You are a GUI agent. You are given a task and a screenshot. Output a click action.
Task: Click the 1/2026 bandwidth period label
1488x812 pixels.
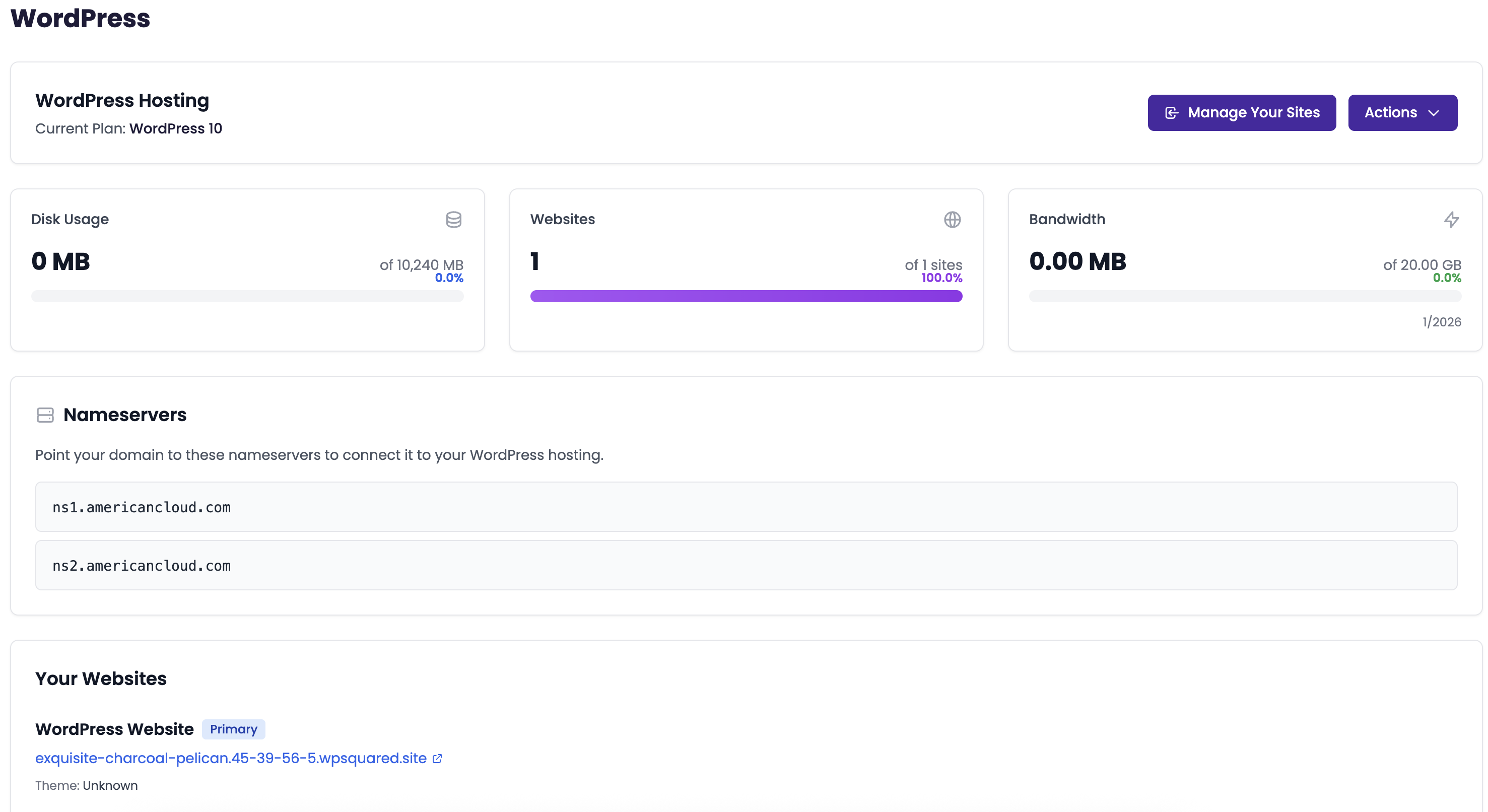coord(1441,322)
